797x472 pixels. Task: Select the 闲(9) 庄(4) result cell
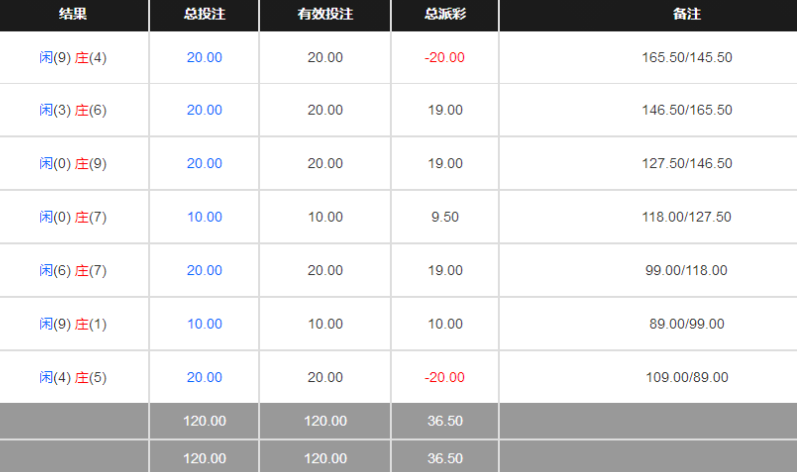click(73, 57)
